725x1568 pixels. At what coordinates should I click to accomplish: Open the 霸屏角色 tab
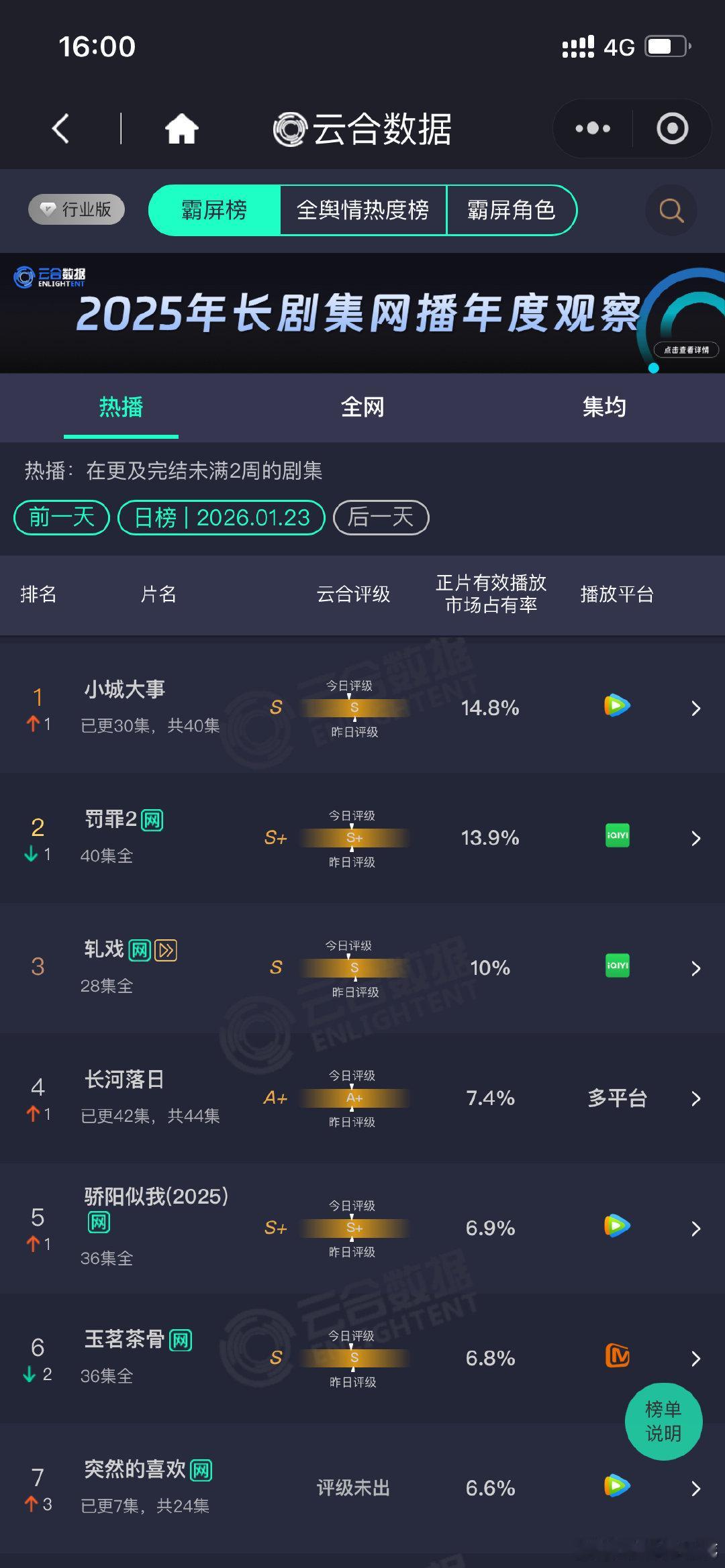(512, 210)
